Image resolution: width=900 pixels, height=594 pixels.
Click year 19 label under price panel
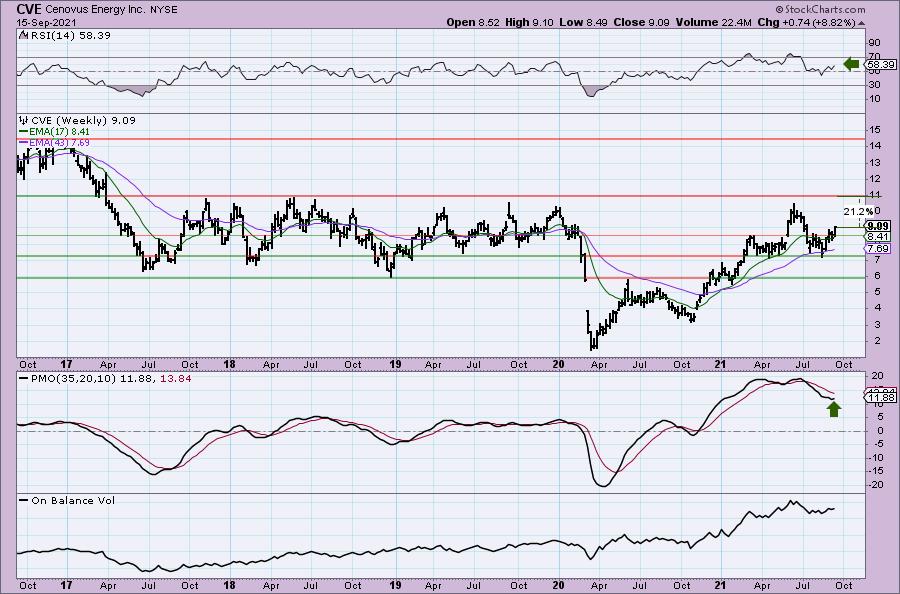coord(395,364)
